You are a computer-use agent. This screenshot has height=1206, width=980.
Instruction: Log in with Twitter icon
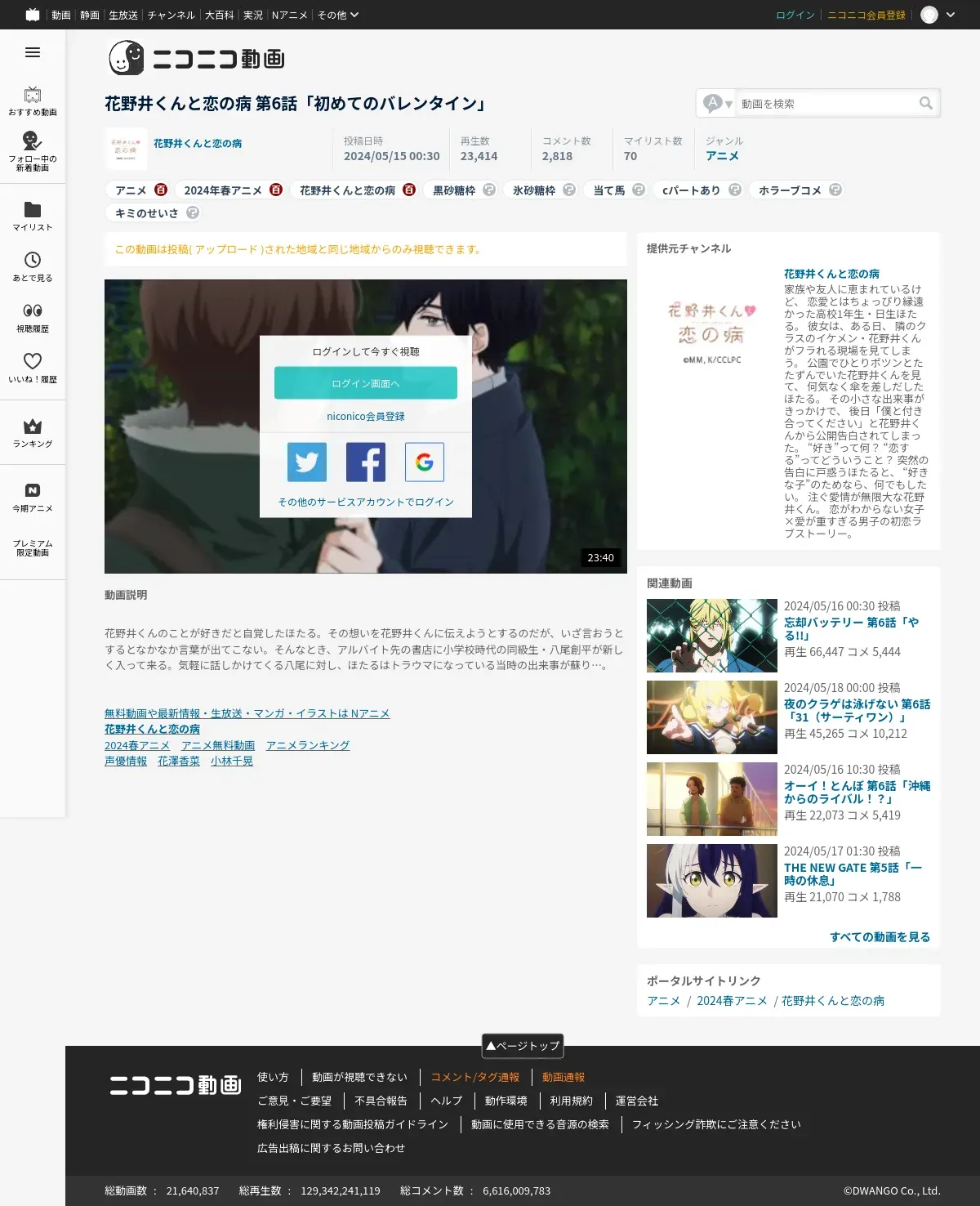pyautogui.click(x=307, y=462)
